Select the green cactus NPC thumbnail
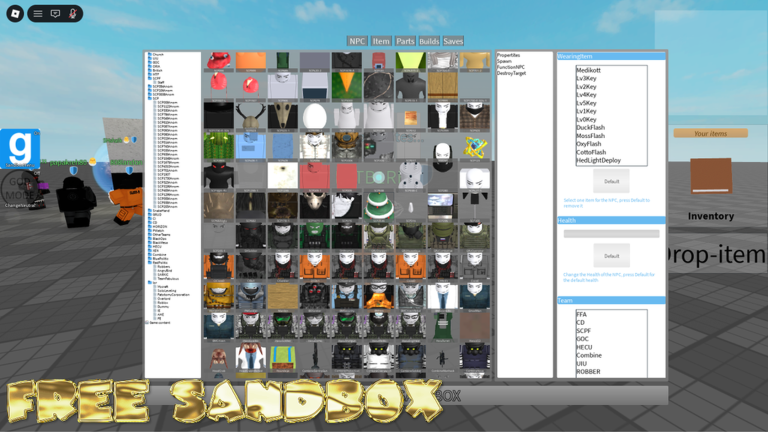Screen dimensions: 768x432 218,146
